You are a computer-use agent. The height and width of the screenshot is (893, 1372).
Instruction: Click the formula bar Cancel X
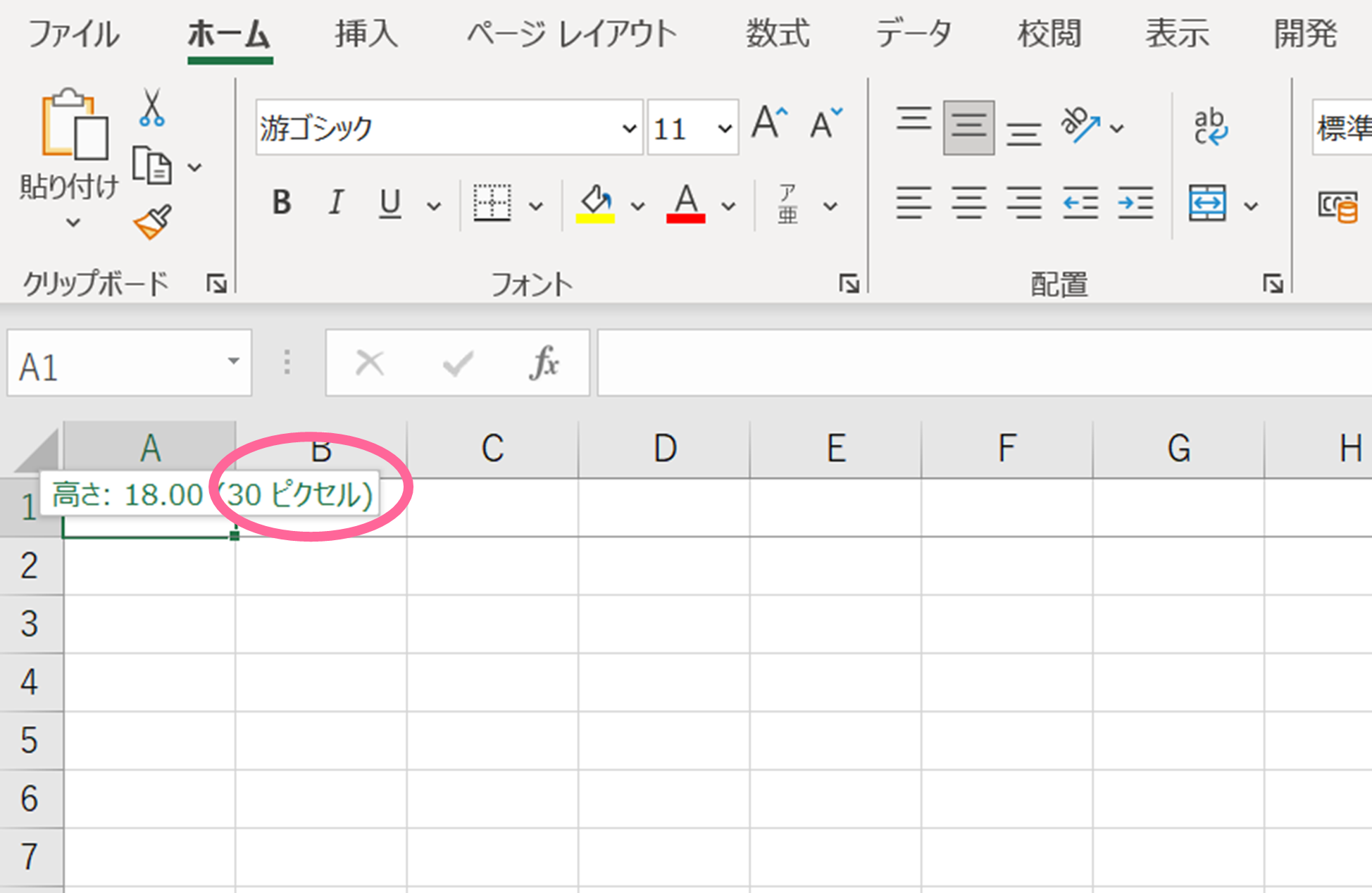[369, 363]
